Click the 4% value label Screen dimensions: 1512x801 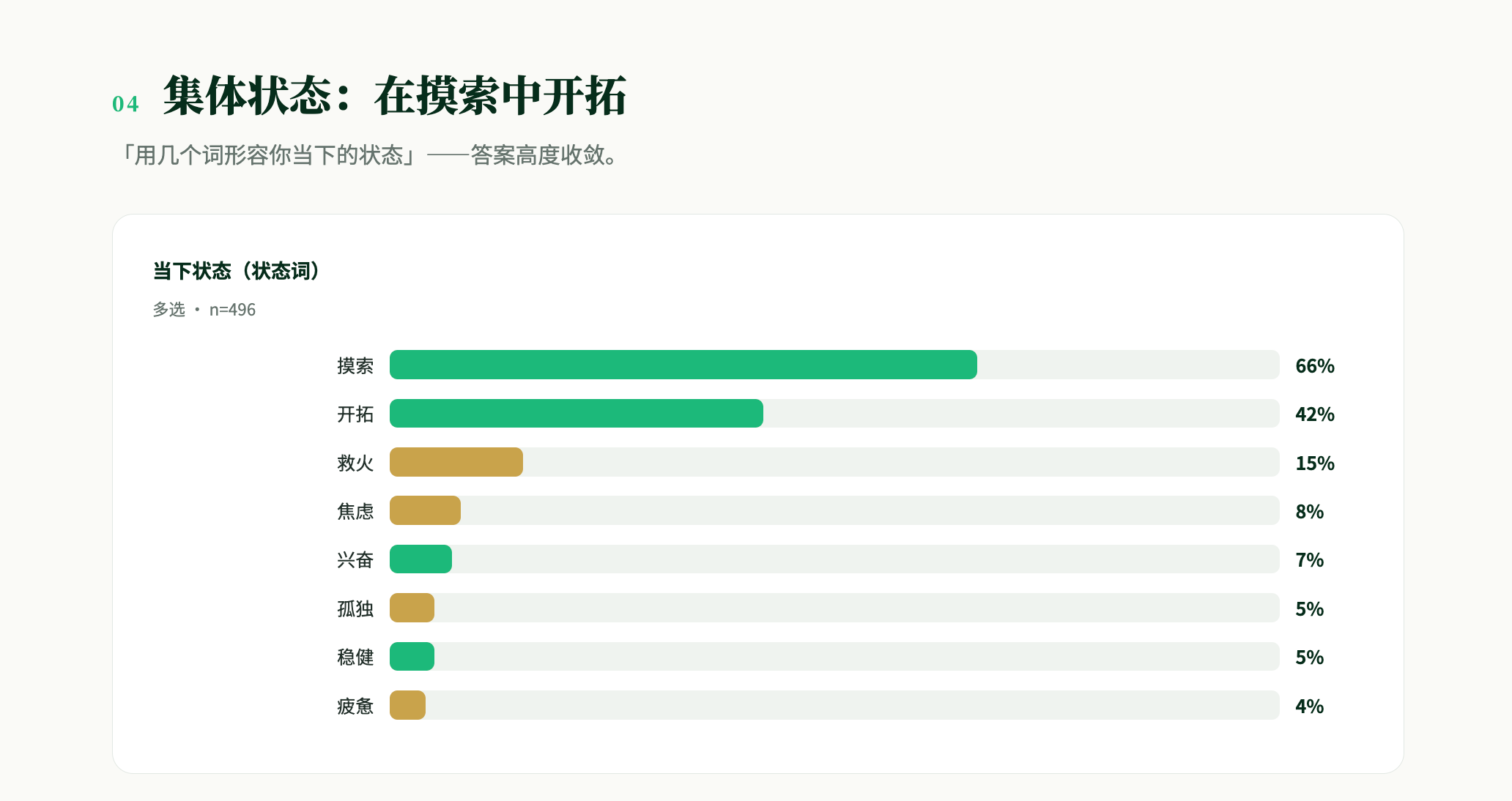(1309, 707)
